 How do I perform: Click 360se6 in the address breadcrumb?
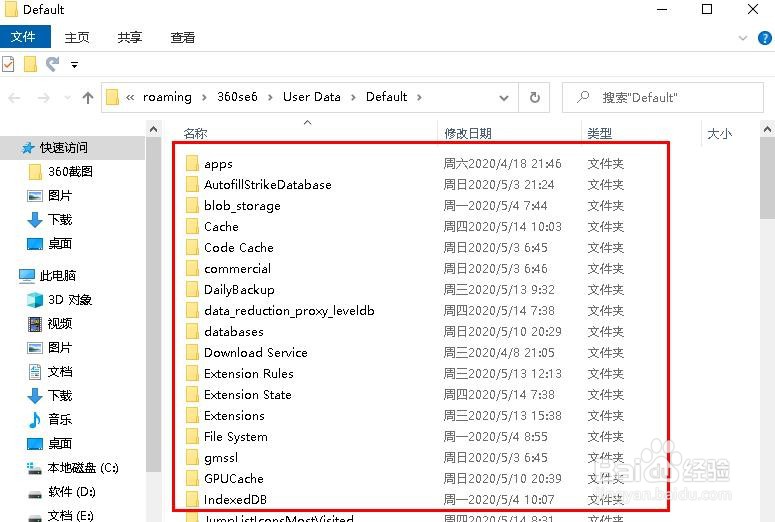pyautogui.click(x=237, y=97)
